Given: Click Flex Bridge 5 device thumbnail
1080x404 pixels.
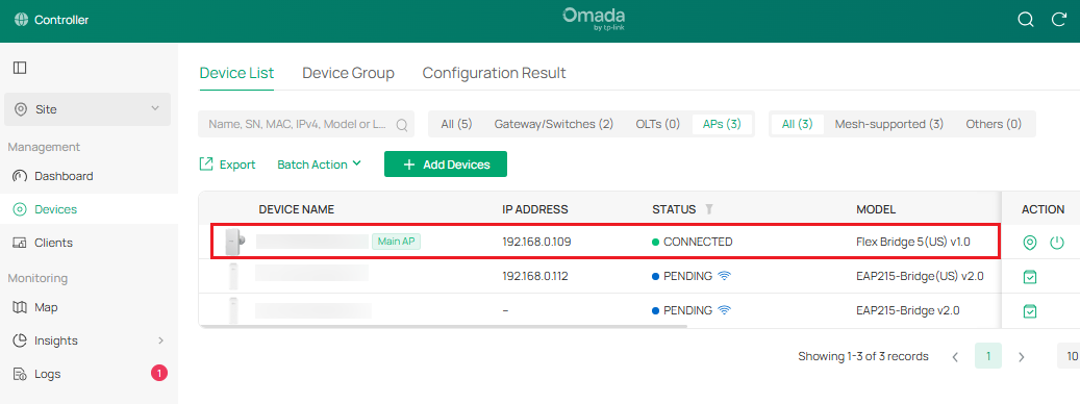Looking at the screenshot, I should point(235,242).
